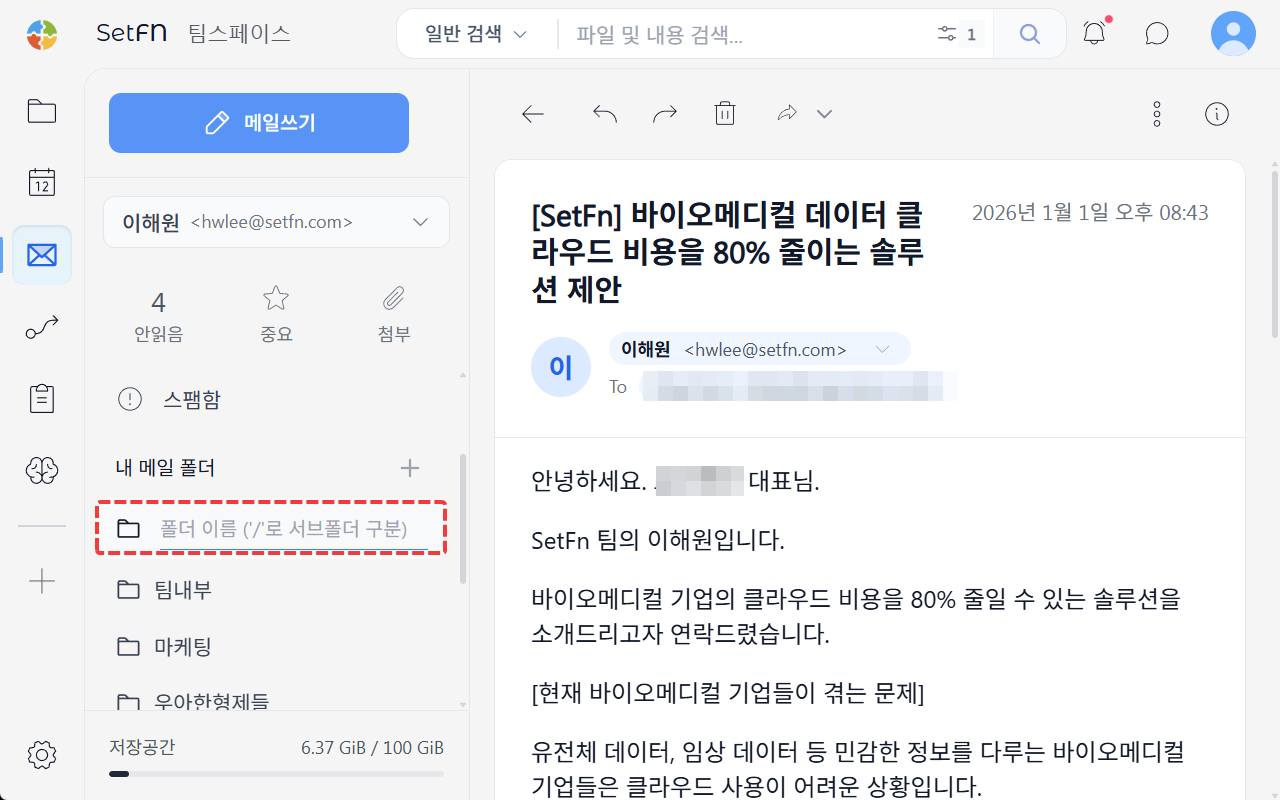Click the line 'SetFn 팀의 이해원입니다.'
Image resolution: width=1280 pixels, height=800 pixels.
(x=658, y=542)
